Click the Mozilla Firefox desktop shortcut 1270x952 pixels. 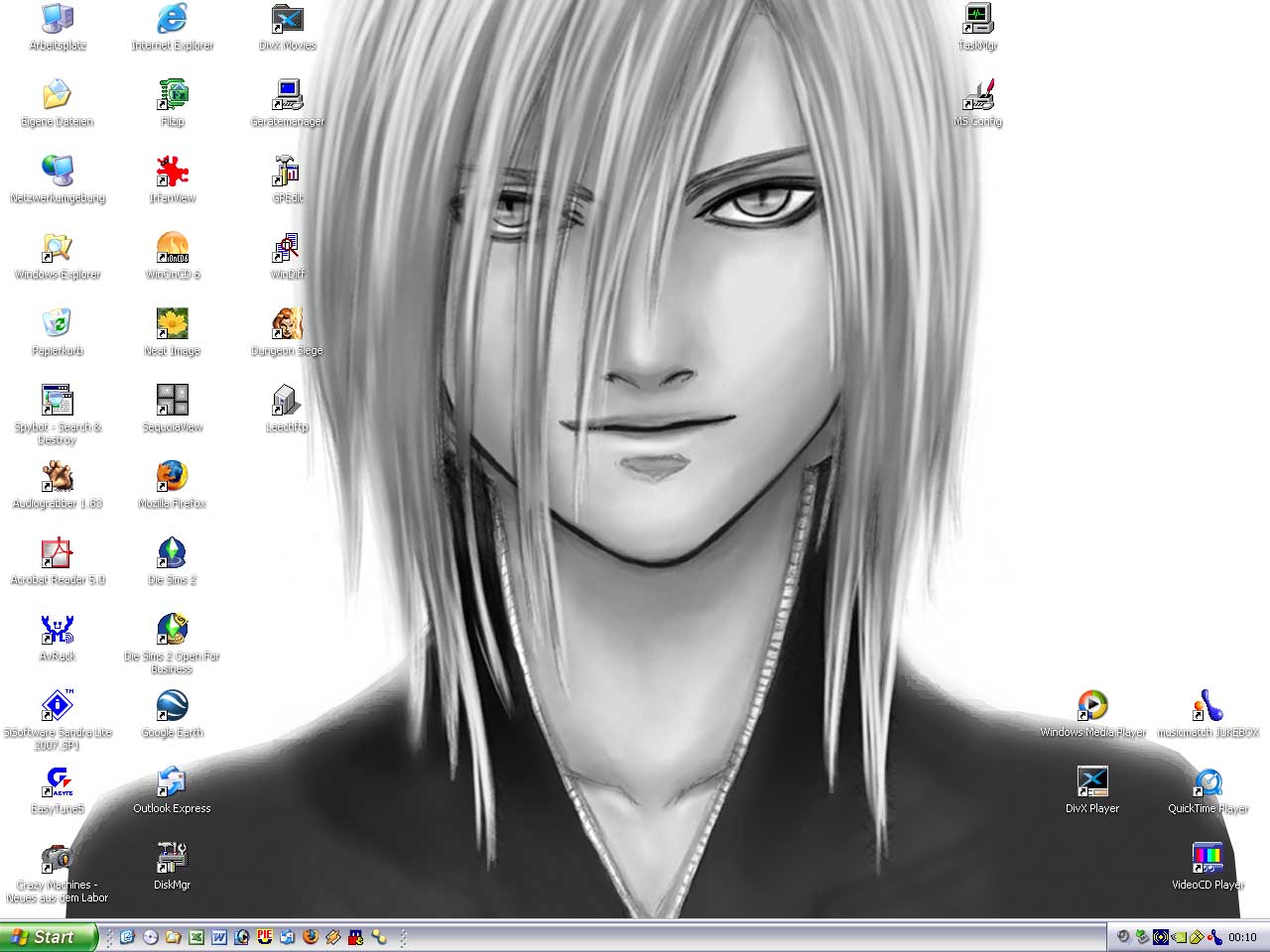tap(173, 485)
